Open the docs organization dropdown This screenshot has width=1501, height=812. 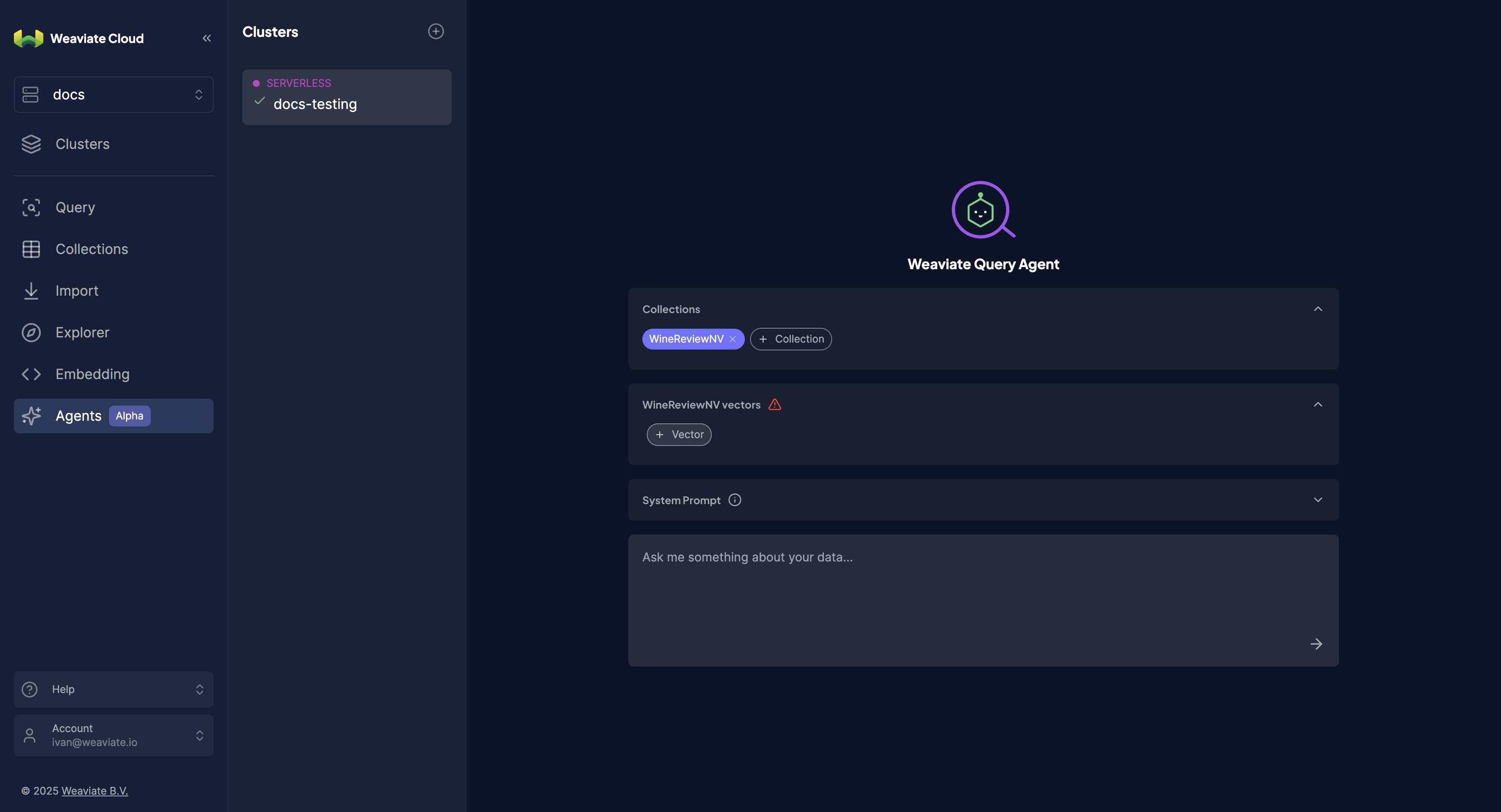[114, 94]
